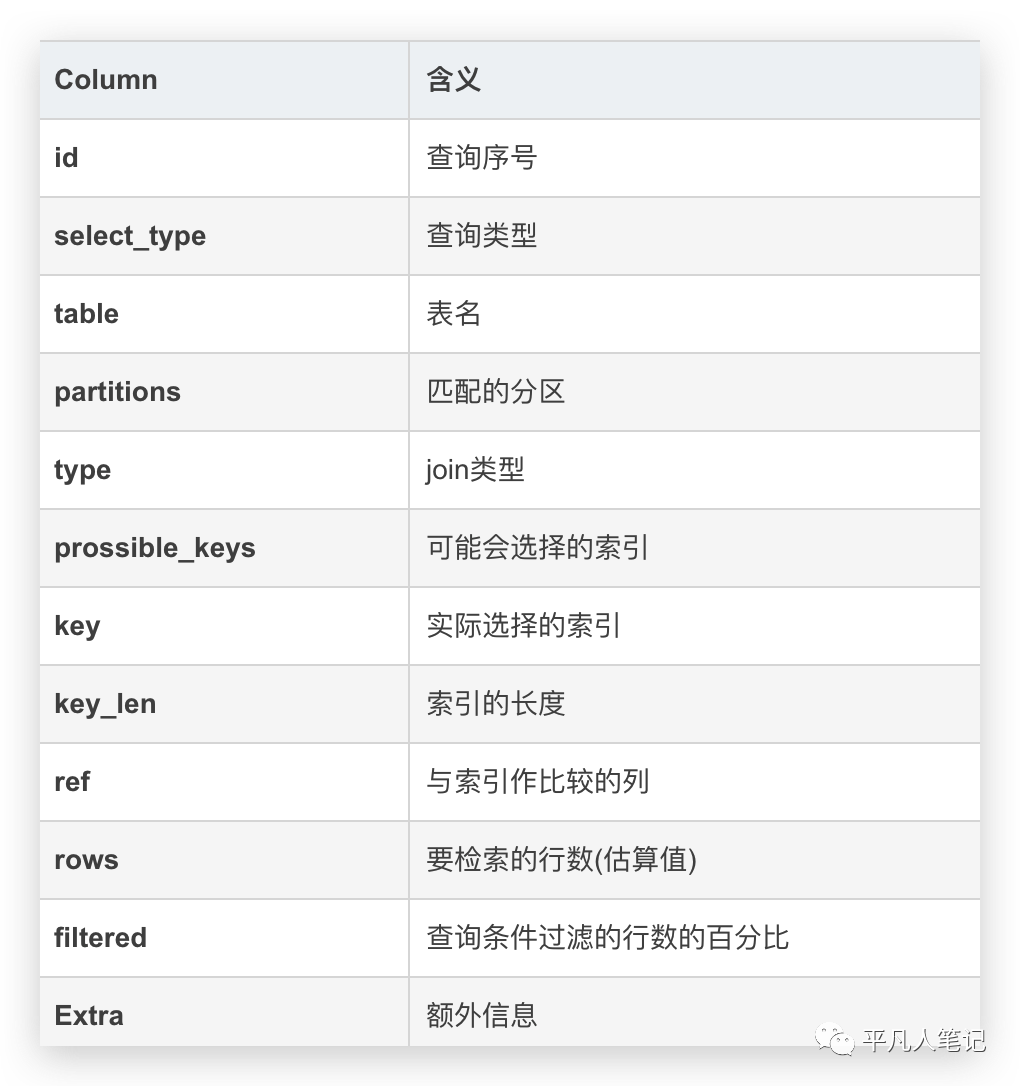This screenshot has width=1020, height=1086.
Task: Click the 要检索的行数(估算值) description
Action: tap(562, 860)
